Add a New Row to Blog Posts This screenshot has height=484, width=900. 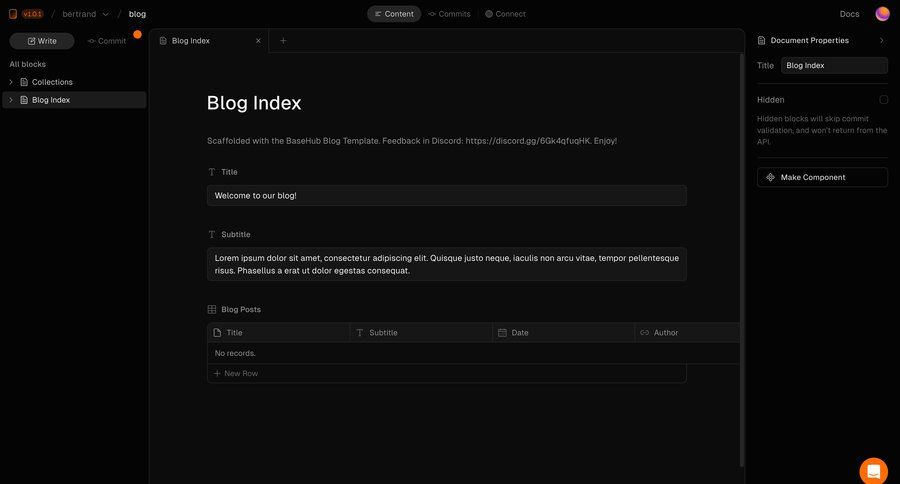point(236,373)
